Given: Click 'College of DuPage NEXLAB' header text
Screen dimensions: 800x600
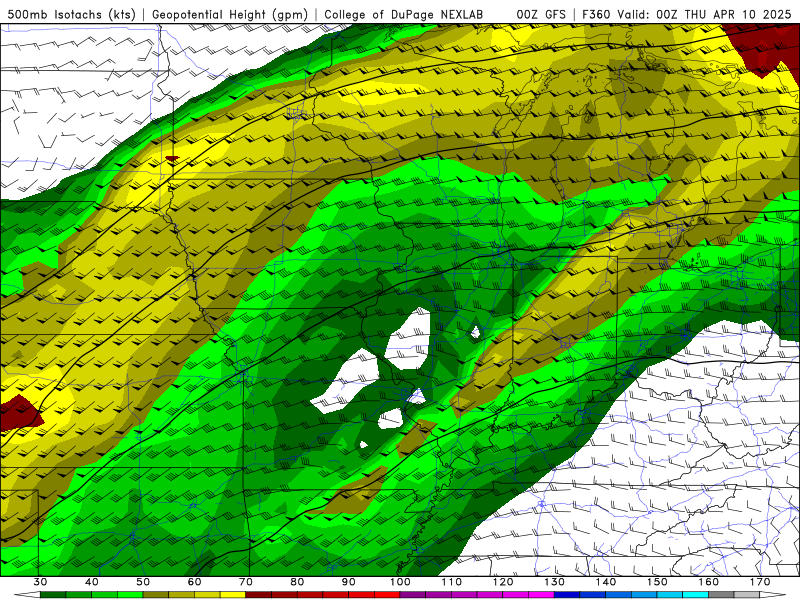Looking at the screenshot, I should (404, 14).
